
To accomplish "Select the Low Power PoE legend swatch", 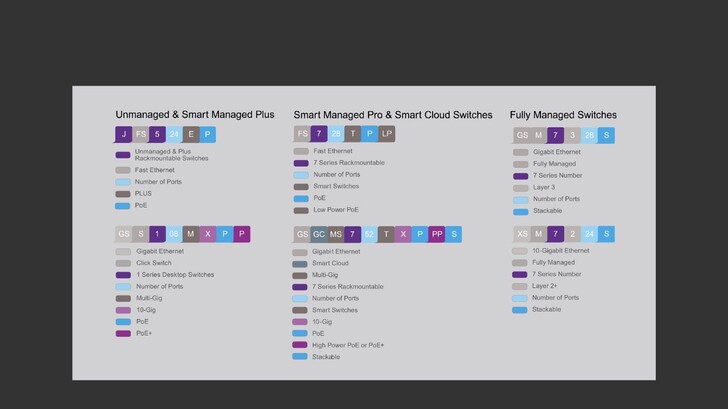I will [x=301, y=210].
